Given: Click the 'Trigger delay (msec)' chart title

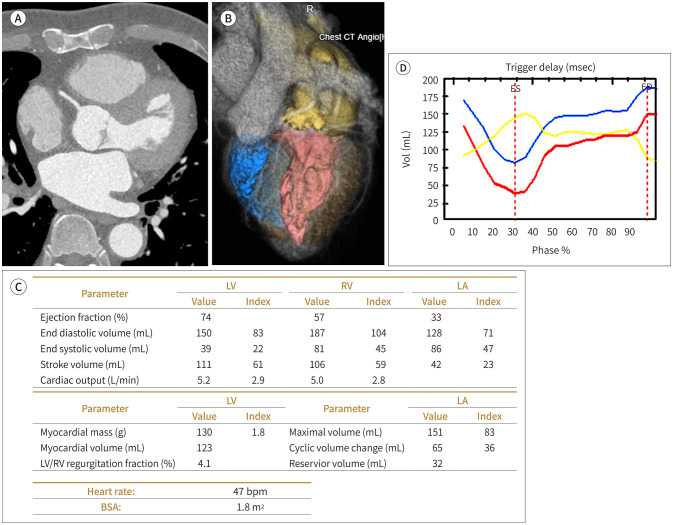Looking at the screenshot, I should point(550,67).
